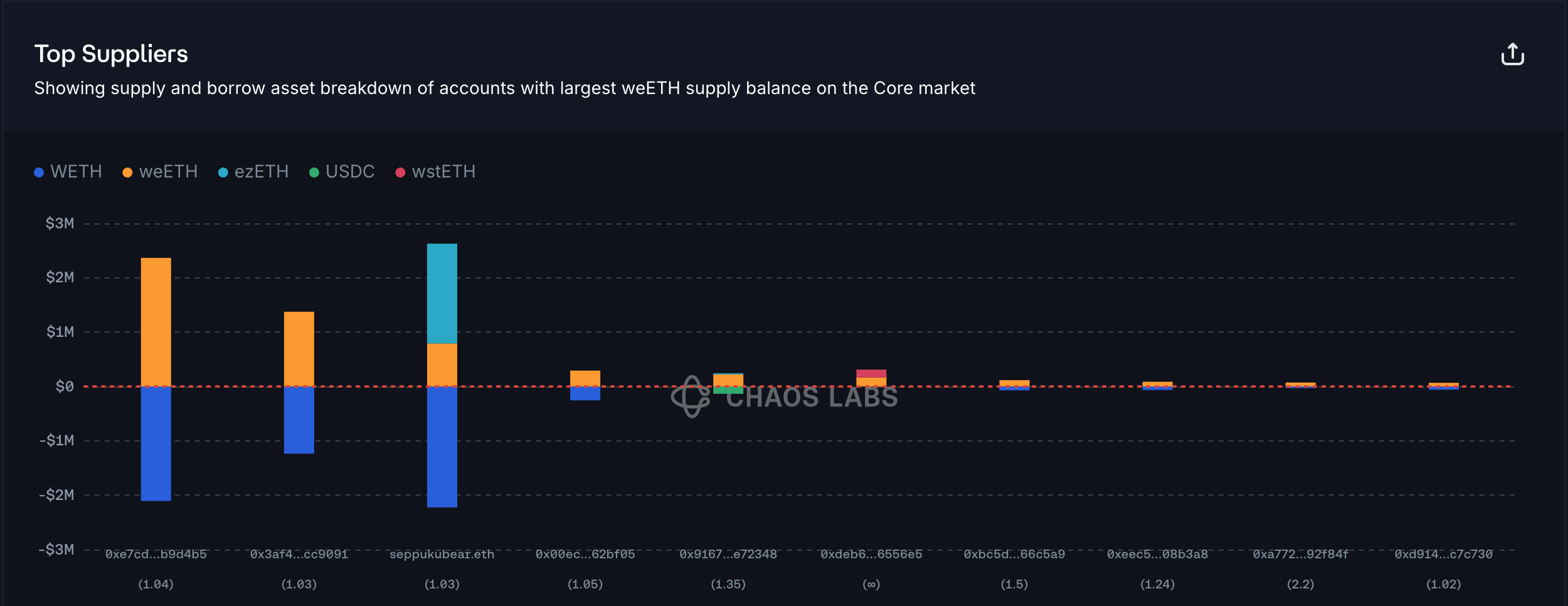Open the seppukubear.eth account label
The height and width of the screenshot is (606, 1568).
pyautogui.click(x=442, y=555)
